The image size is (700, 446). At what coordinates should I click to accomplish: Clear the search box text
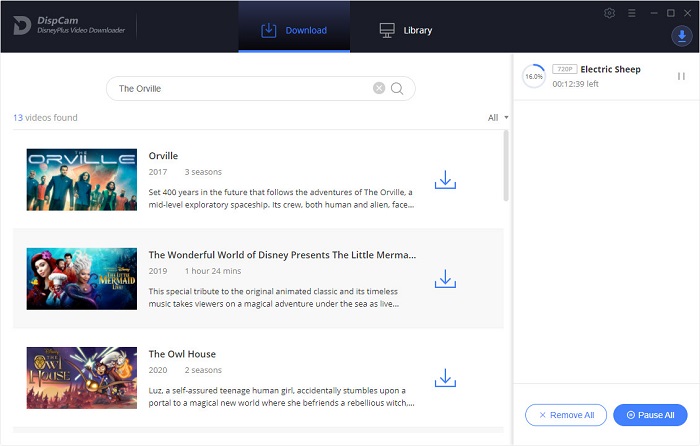point(379,88)
